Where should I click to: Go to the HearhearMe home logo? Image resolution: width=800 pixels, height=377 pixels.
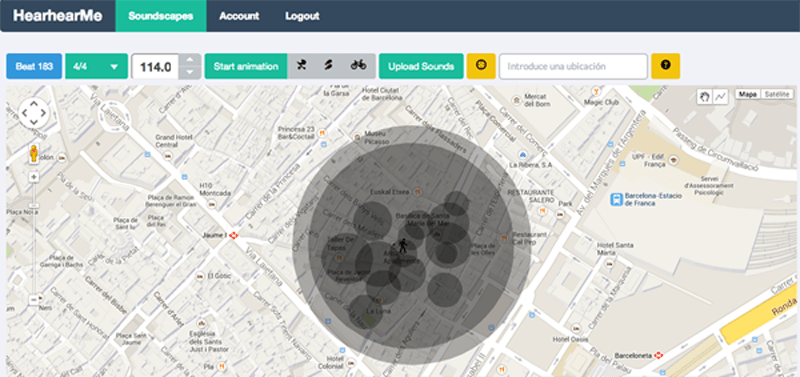coord(58,16)
